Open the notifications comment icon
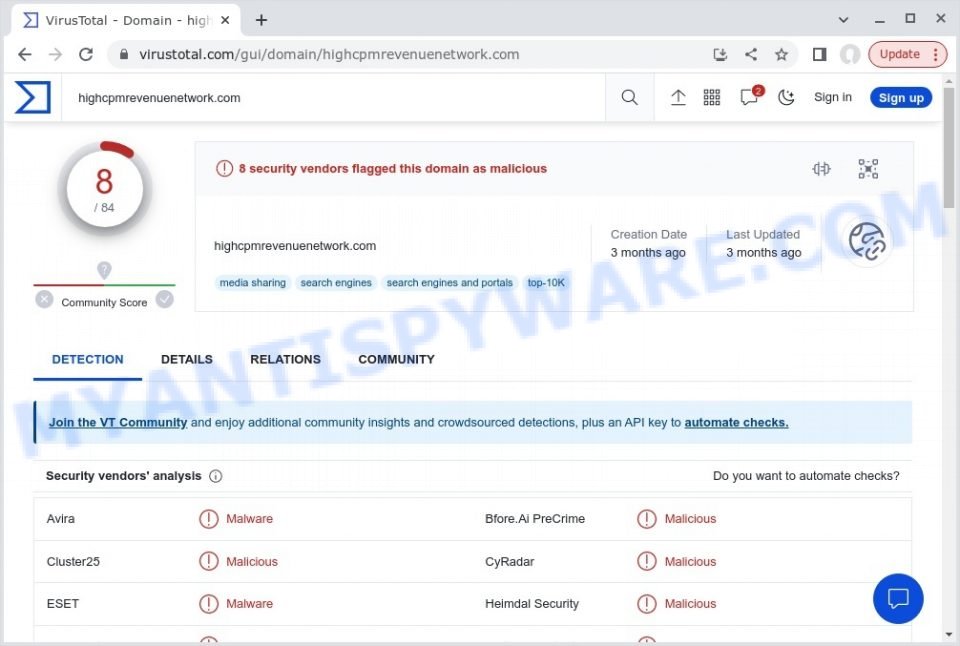The height and width of the screenshot is (646, 960). [x=750, y=96]
